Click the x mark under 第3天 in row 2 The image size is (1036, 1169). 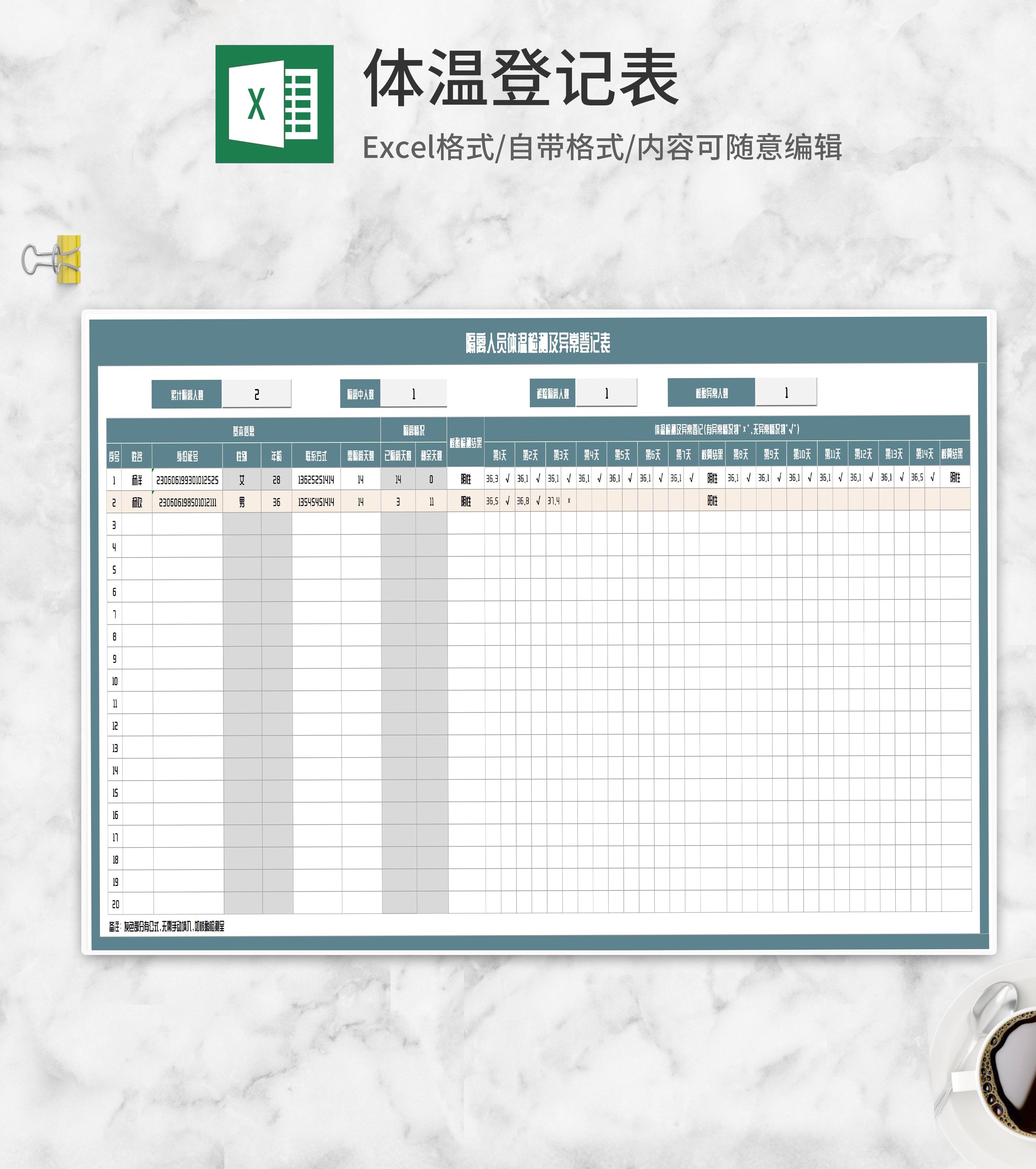[569, 500]
